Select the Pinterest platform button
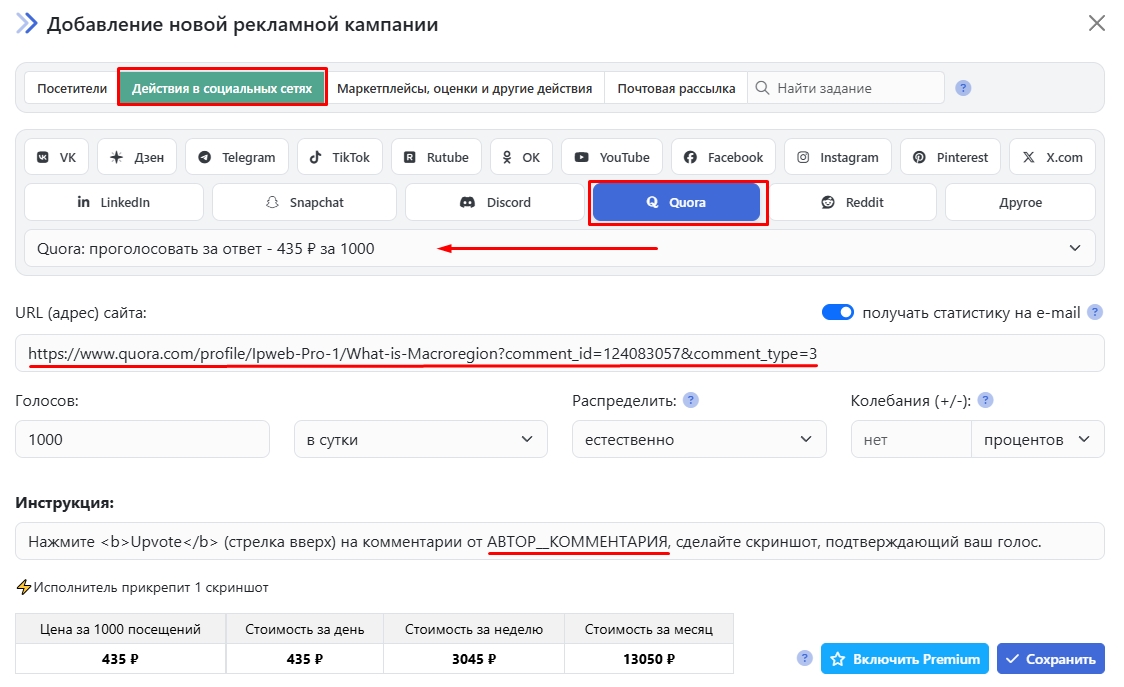Screen dimensions: 1124x687 (950, 157)
